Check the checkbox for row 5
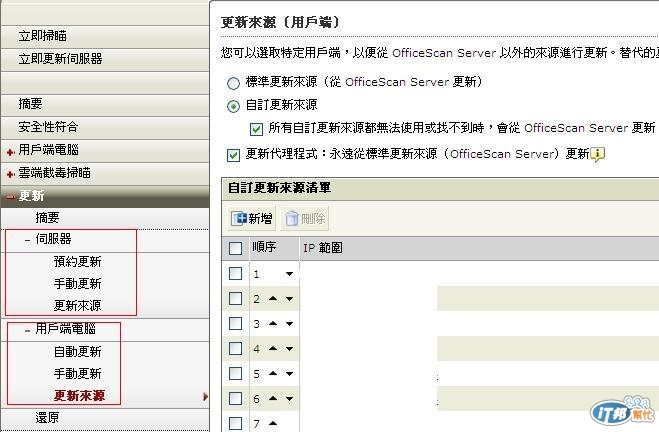Viewport: 659px width, 432px height. pos(235,373)
